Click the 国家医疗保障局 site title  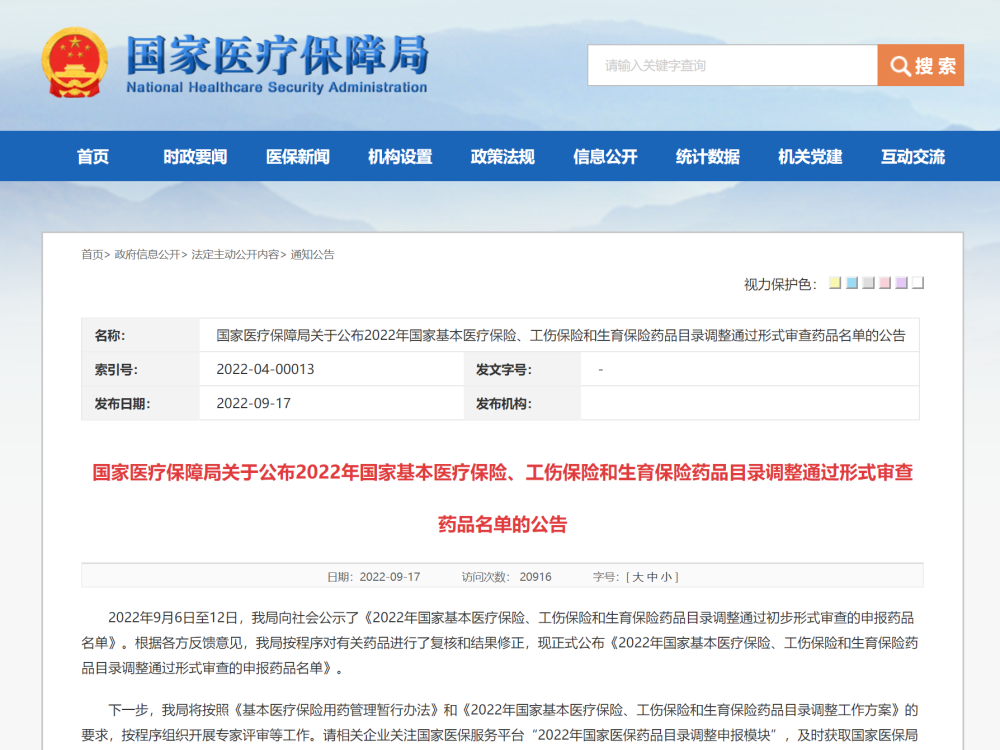pos(277,55)
